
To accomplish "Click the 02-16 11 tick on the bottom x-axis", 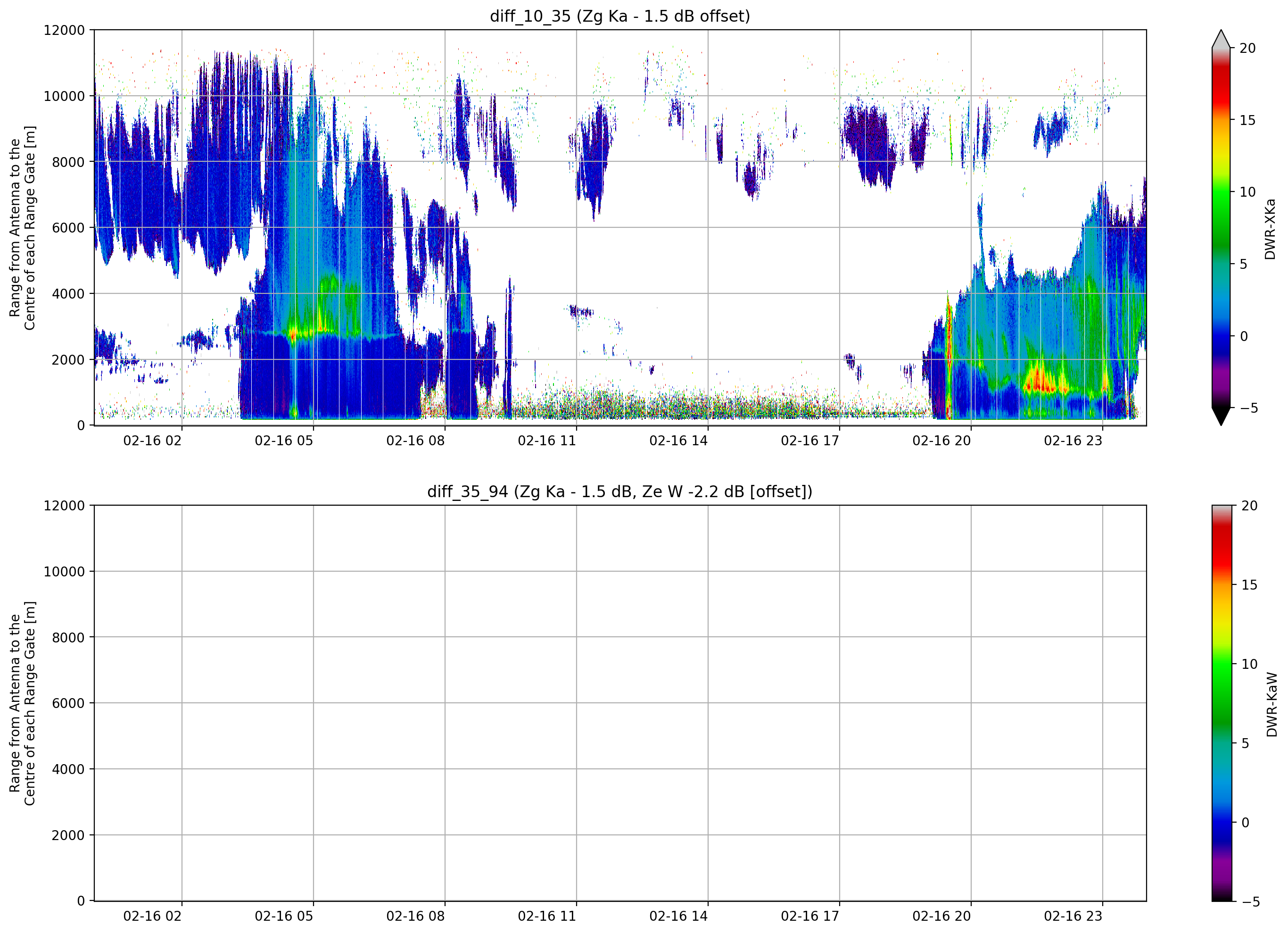I will tap(547, 916).
